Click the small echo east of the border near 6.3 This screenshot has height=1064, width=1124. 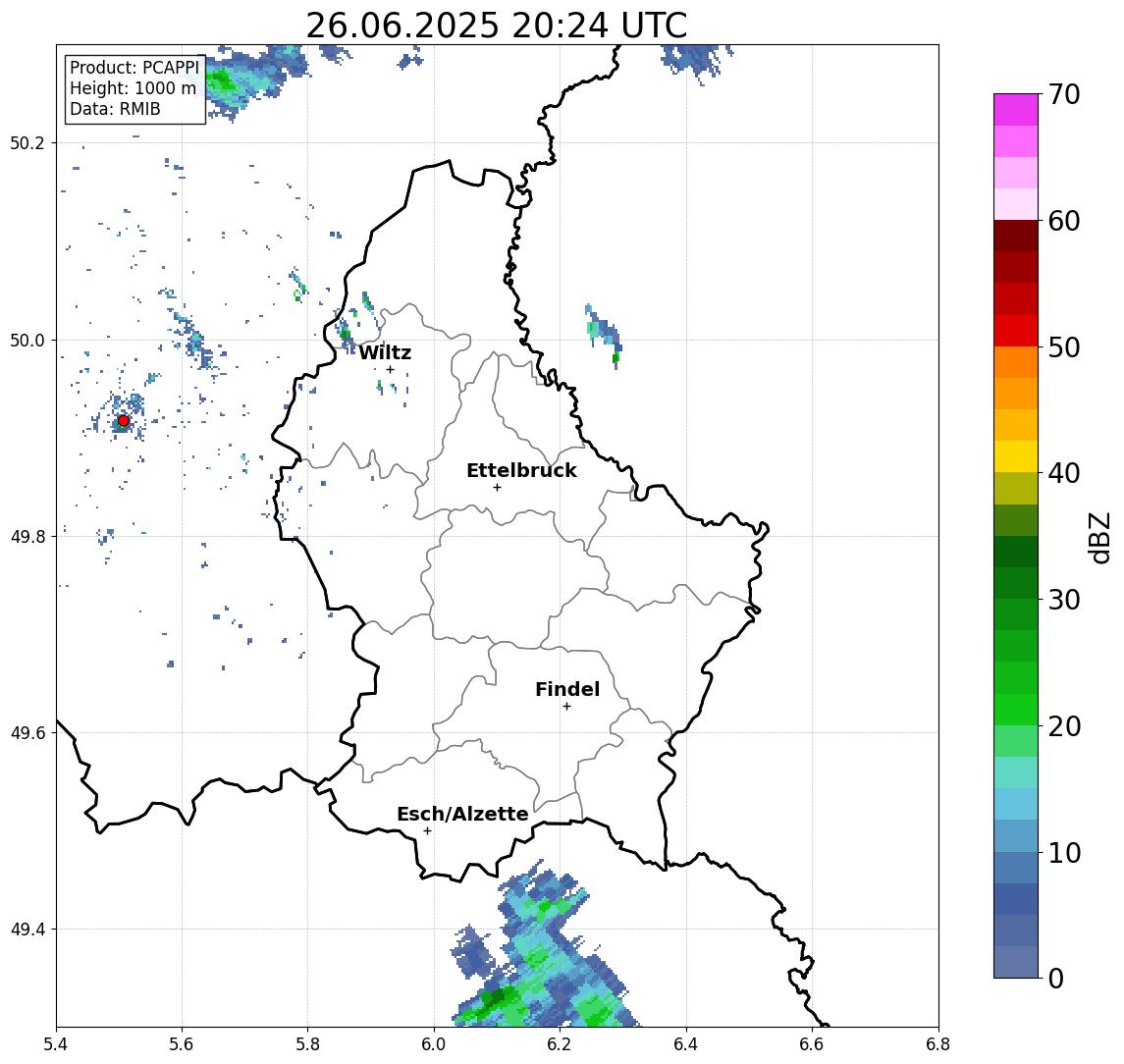[x=603, y=335]
